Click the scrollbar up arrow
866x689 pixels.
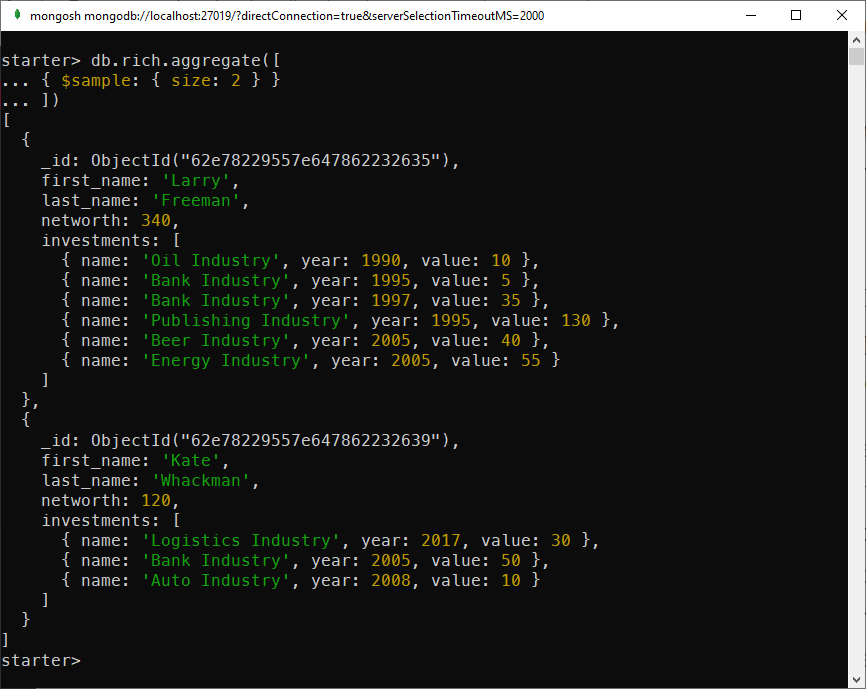point(856,40)
